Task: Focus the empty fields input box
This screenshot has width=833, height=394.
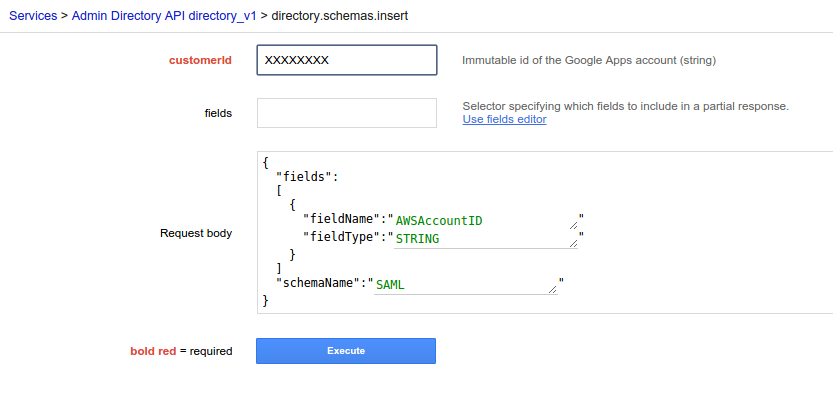Action: (347, 113)
